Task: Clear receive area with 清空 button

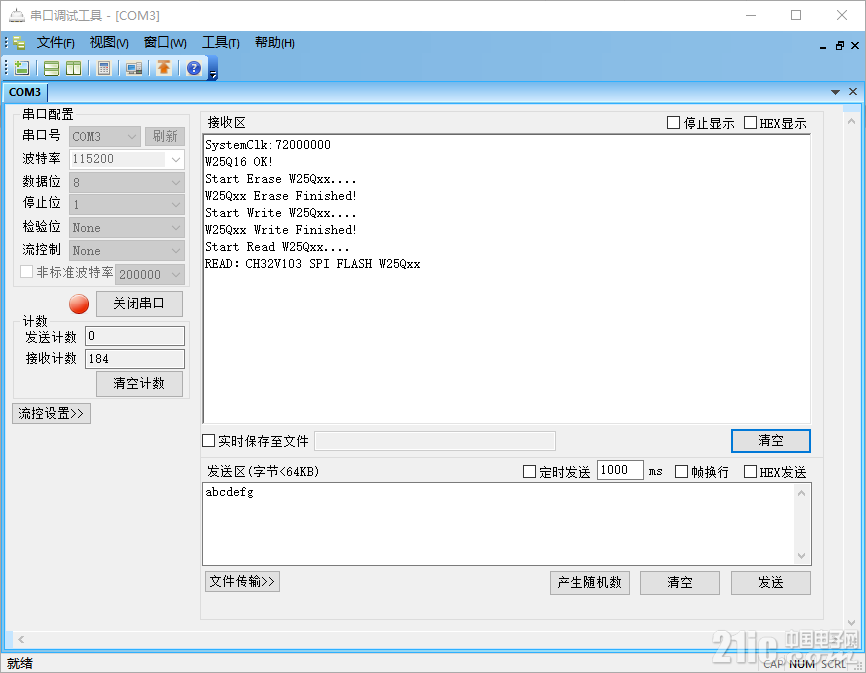Action: coord(770,441)
